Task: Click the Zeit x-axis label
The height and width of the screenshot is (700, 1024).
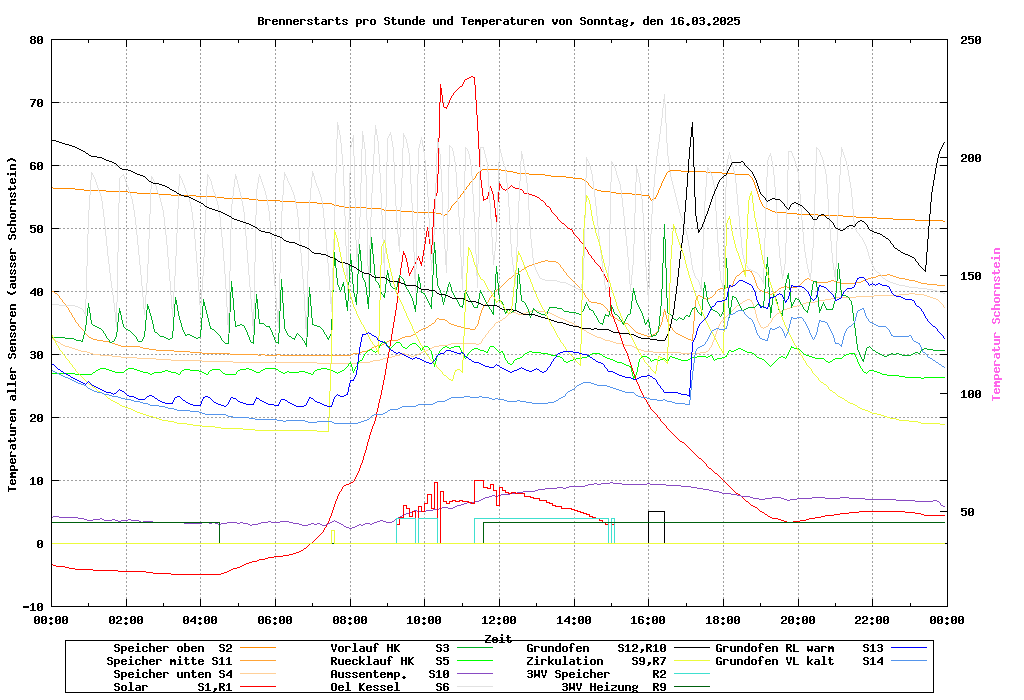Action: tap(498, 638)
